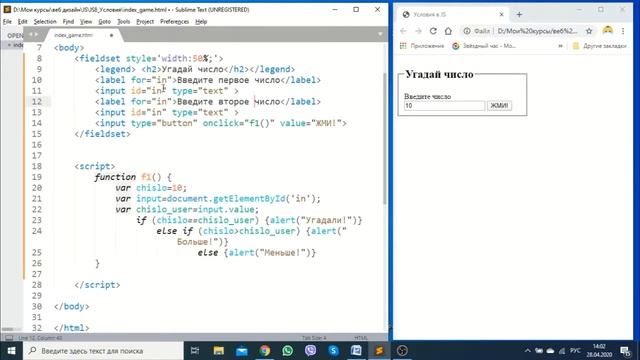Open the Preferences menu
Viewport: 640px width, 360px height.
(174, 22)
